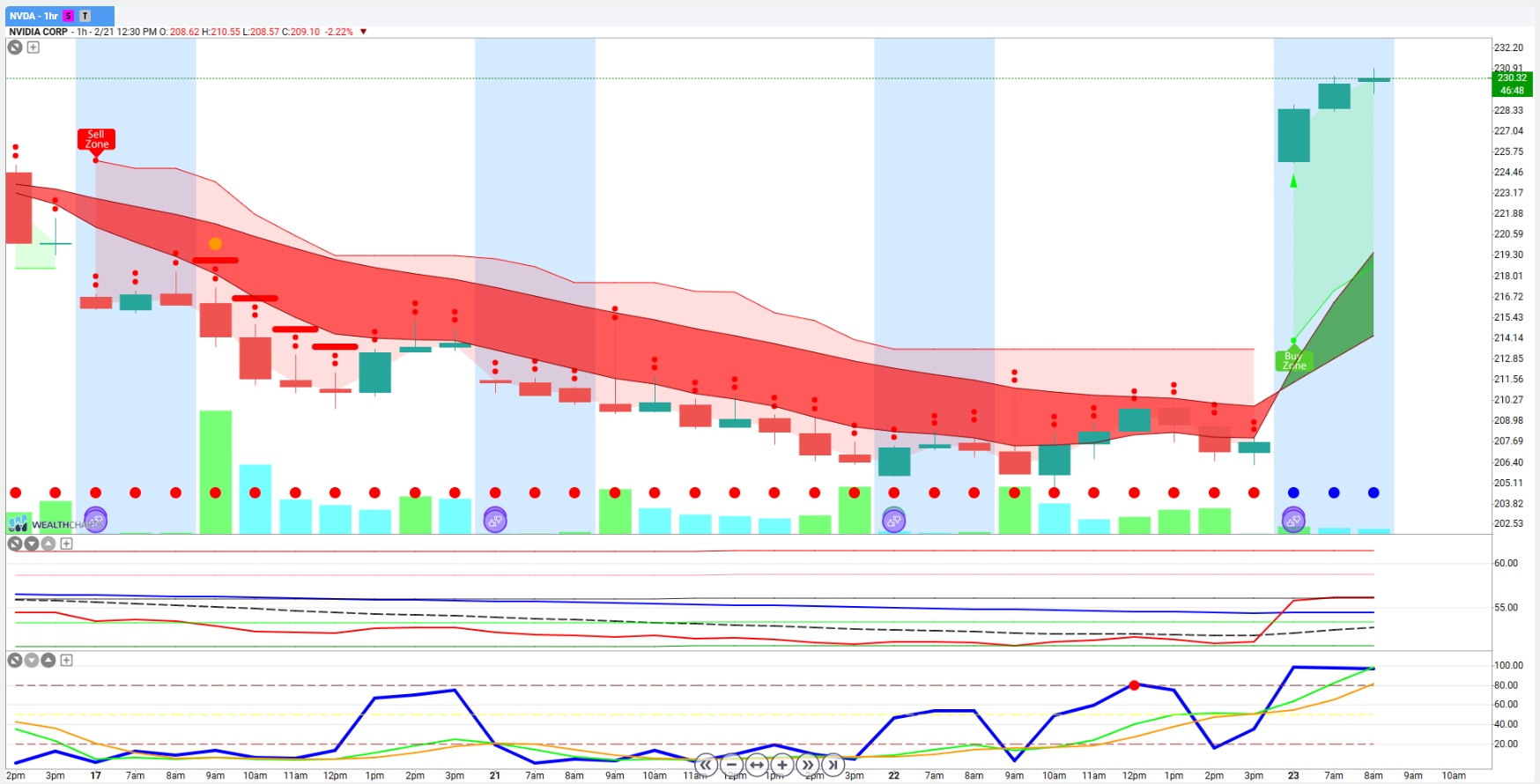The height and width of the screenshot is (784, 1540).
Task: Zoom in the chart with the plus circle button
Action: click(782, 765)
